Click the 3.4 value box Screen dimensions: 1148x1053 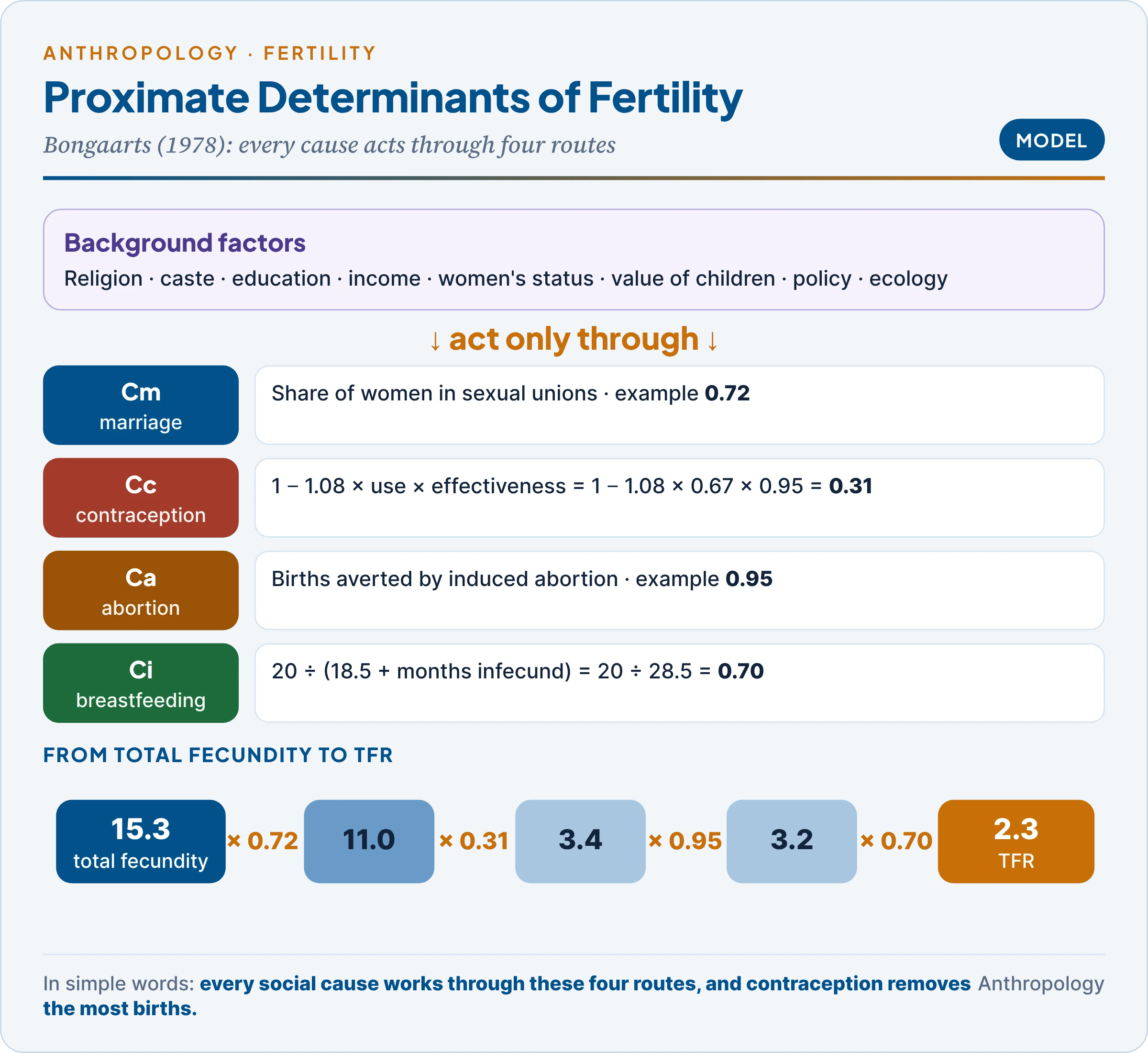[581, 842]
